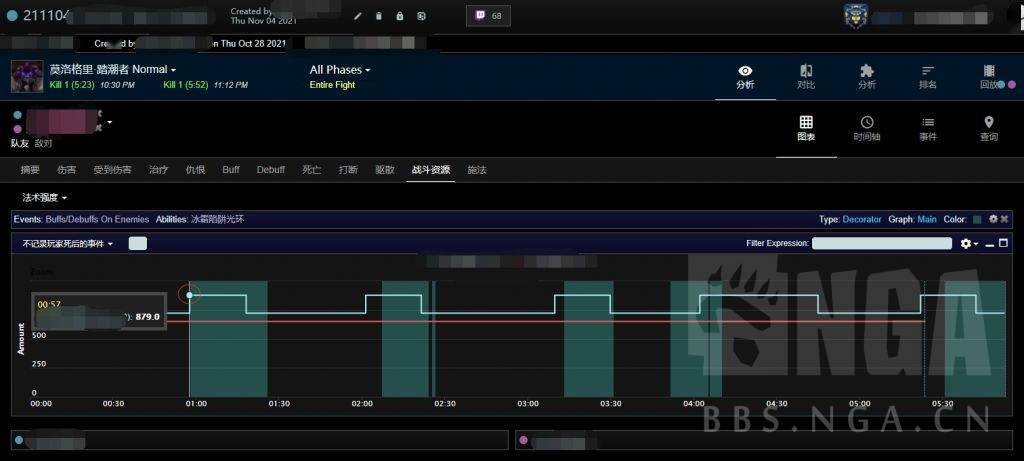The width and height of the screenshot is (1024, 461).
Task: Open the Twitch stream badge
Action: pyautogui.click(x=488, y=16)
